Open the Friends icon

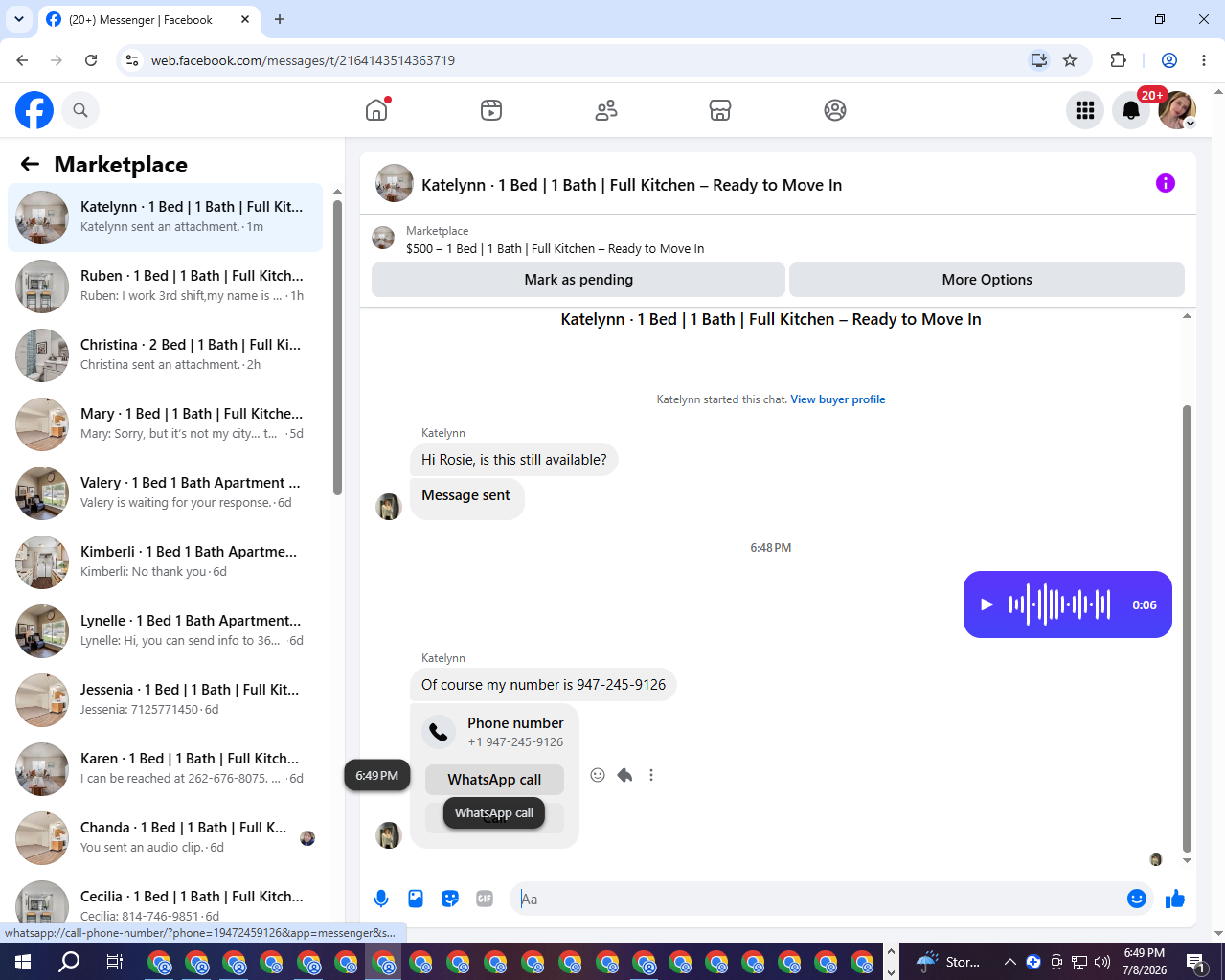606,110
